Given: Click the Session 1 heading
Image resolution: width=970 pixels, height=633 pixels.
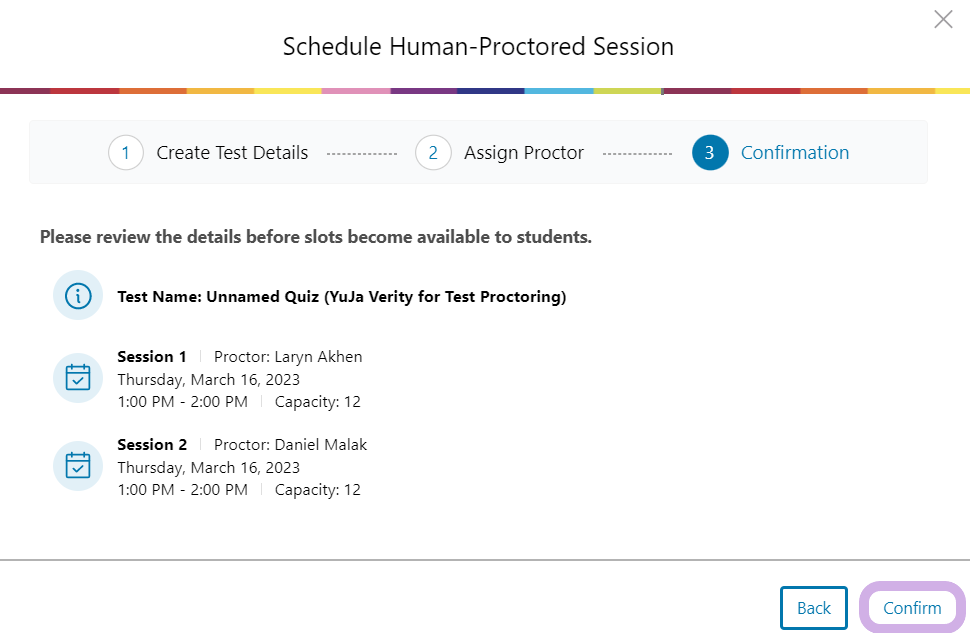Looking at the screenshot, I should tap(152, 357).
